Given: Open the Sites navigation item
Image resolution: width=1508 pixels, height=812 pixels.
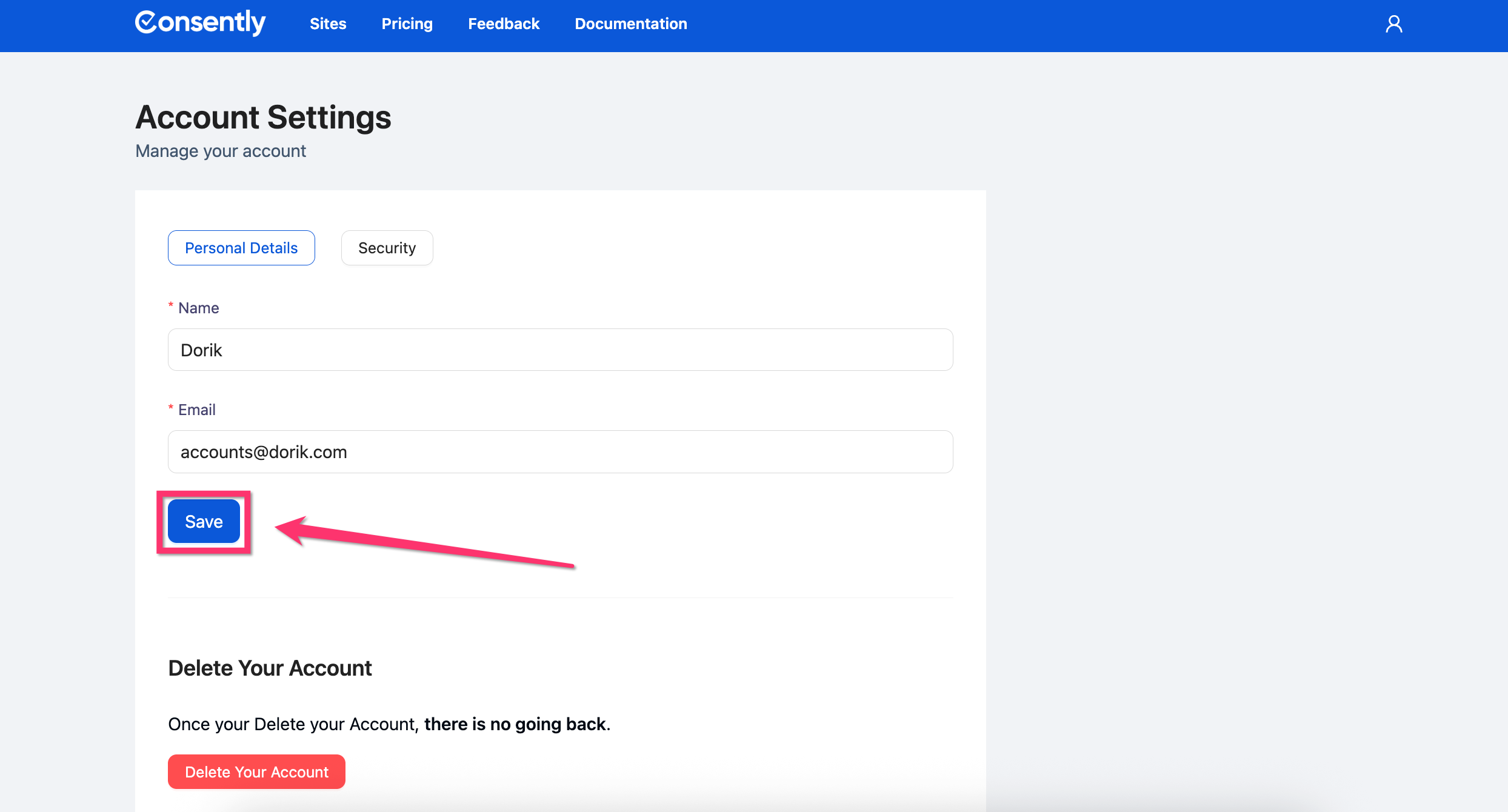Looking at the screenshot, I should [x=328, y=24].
